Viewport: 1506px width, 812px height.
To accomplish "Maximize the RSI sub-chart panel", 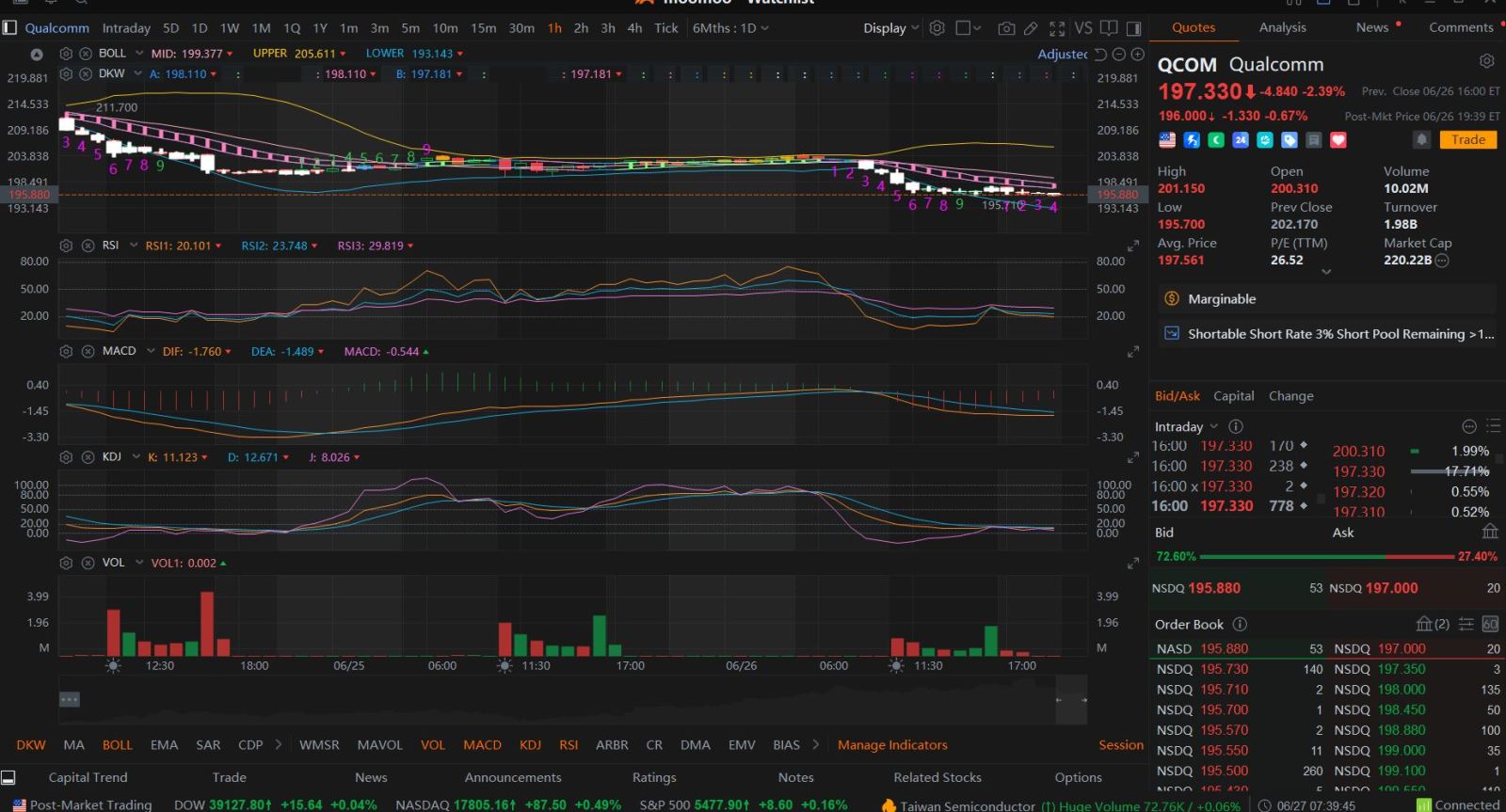I will click(x=1133, y=247).
